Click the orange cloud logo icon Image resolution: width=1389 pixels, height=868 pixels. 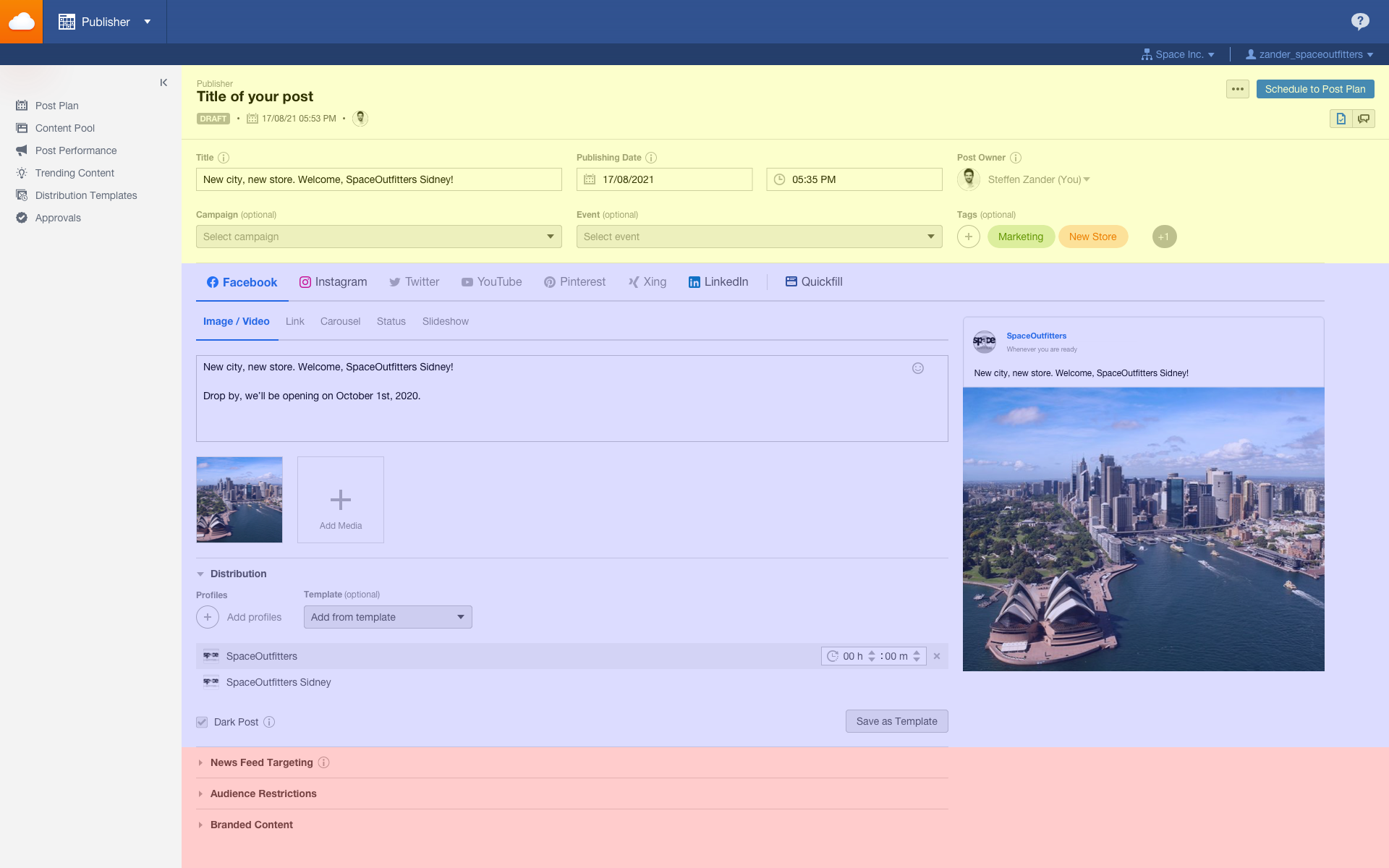point(21,22)
